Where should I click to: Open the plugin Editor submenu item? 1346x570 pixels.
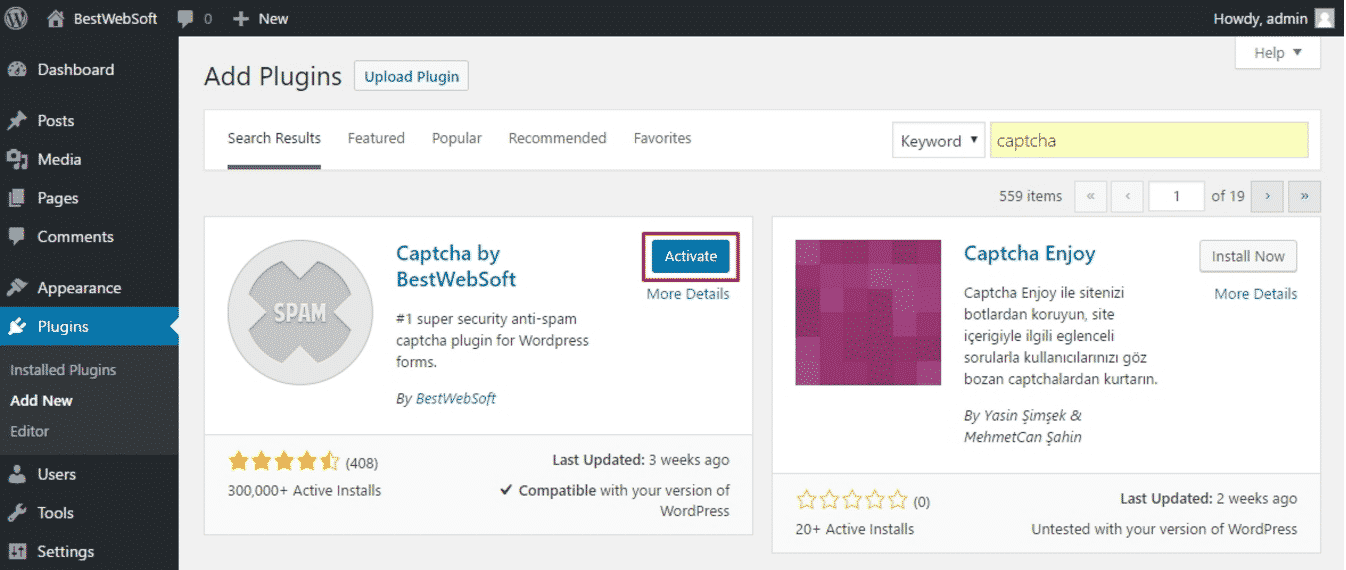29,431
